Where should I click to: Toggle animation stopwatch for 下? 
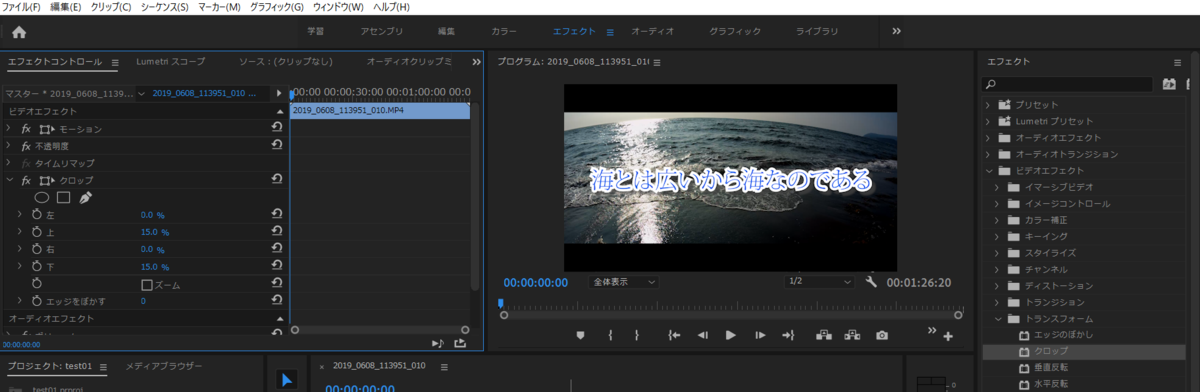pos(37,267)
